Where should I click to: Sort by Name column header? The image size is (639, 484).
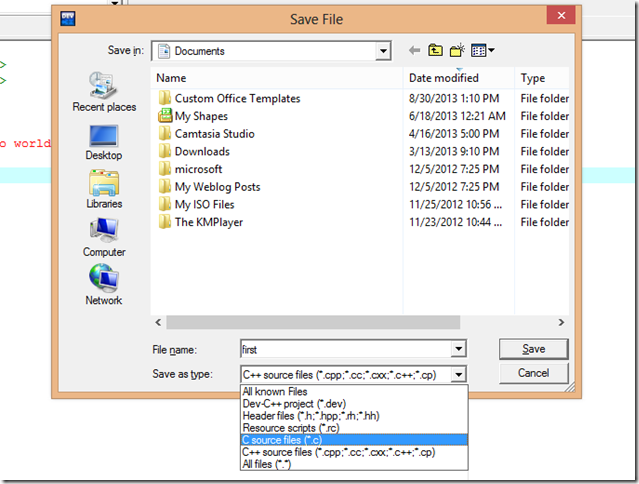[x=277, y=78]
